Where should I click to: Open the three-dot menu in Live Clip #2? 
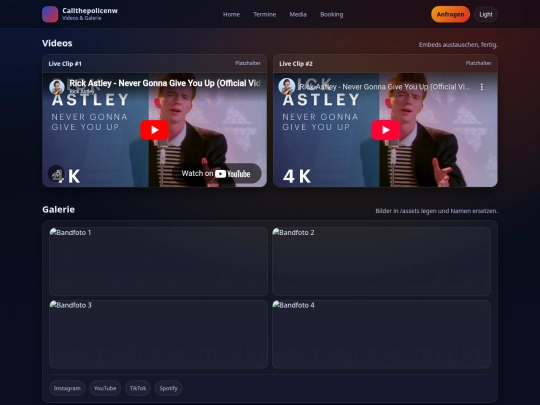481,87
